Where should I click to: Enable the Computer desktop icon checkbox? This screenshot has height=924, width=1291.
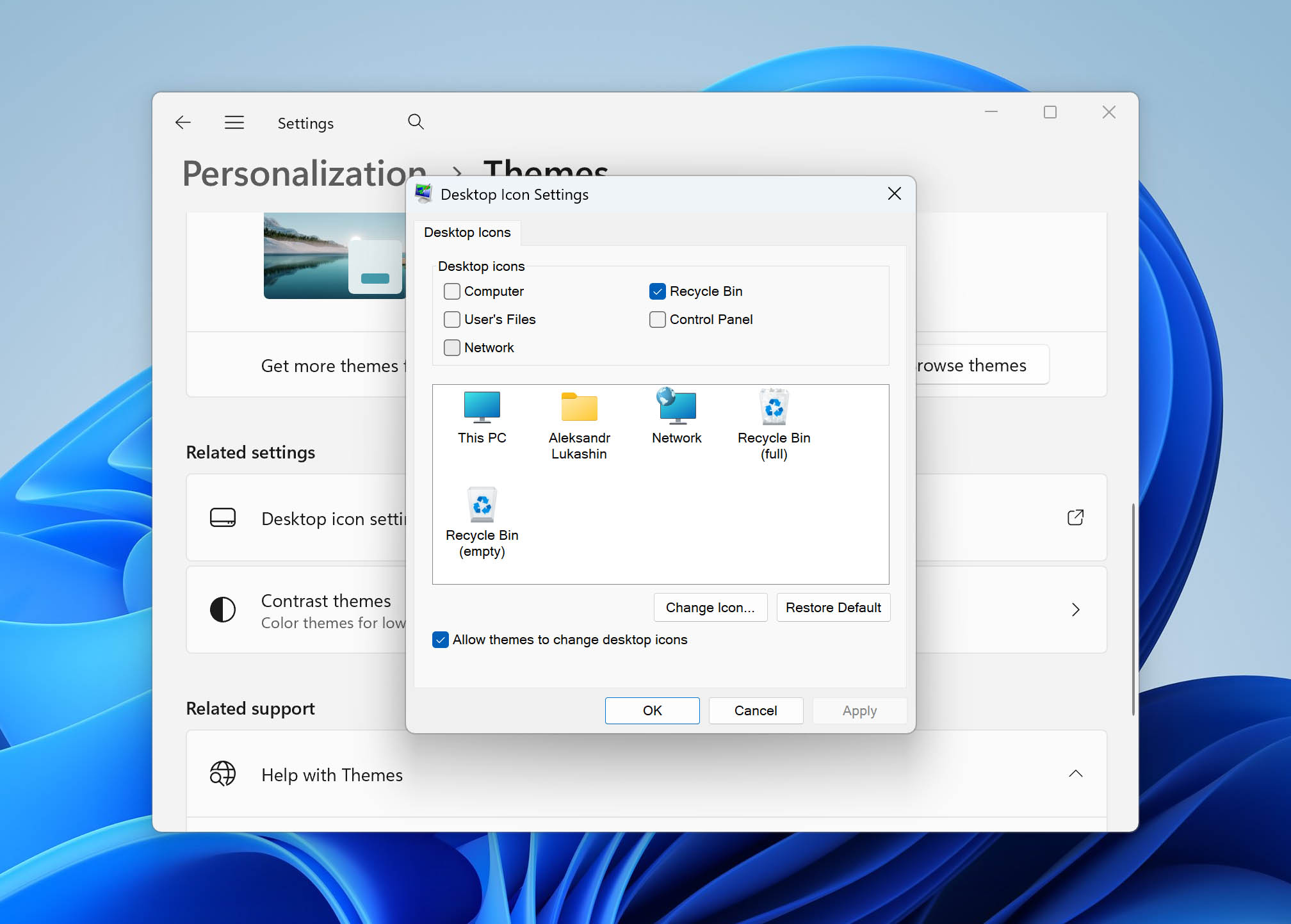[x=452, y=291]
